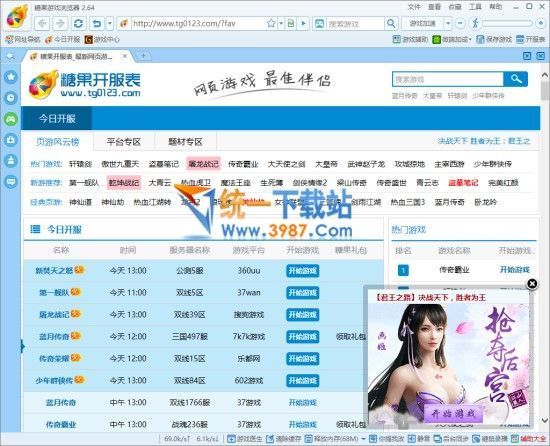
Task: Open the 工具 menu
Action: [475, 7]
